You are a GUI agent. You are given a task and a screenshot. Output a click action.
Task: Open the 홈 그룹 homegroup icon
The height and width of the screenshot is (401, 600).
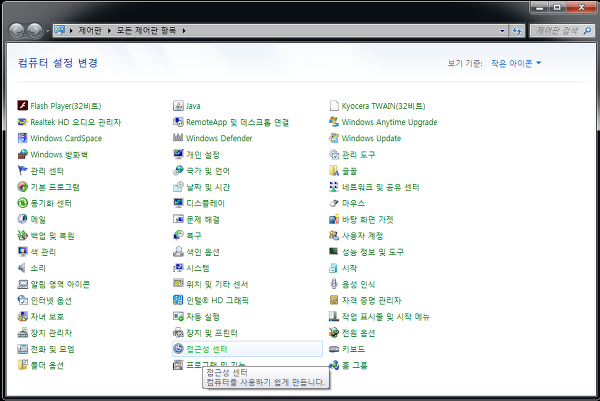click(334, 365)
